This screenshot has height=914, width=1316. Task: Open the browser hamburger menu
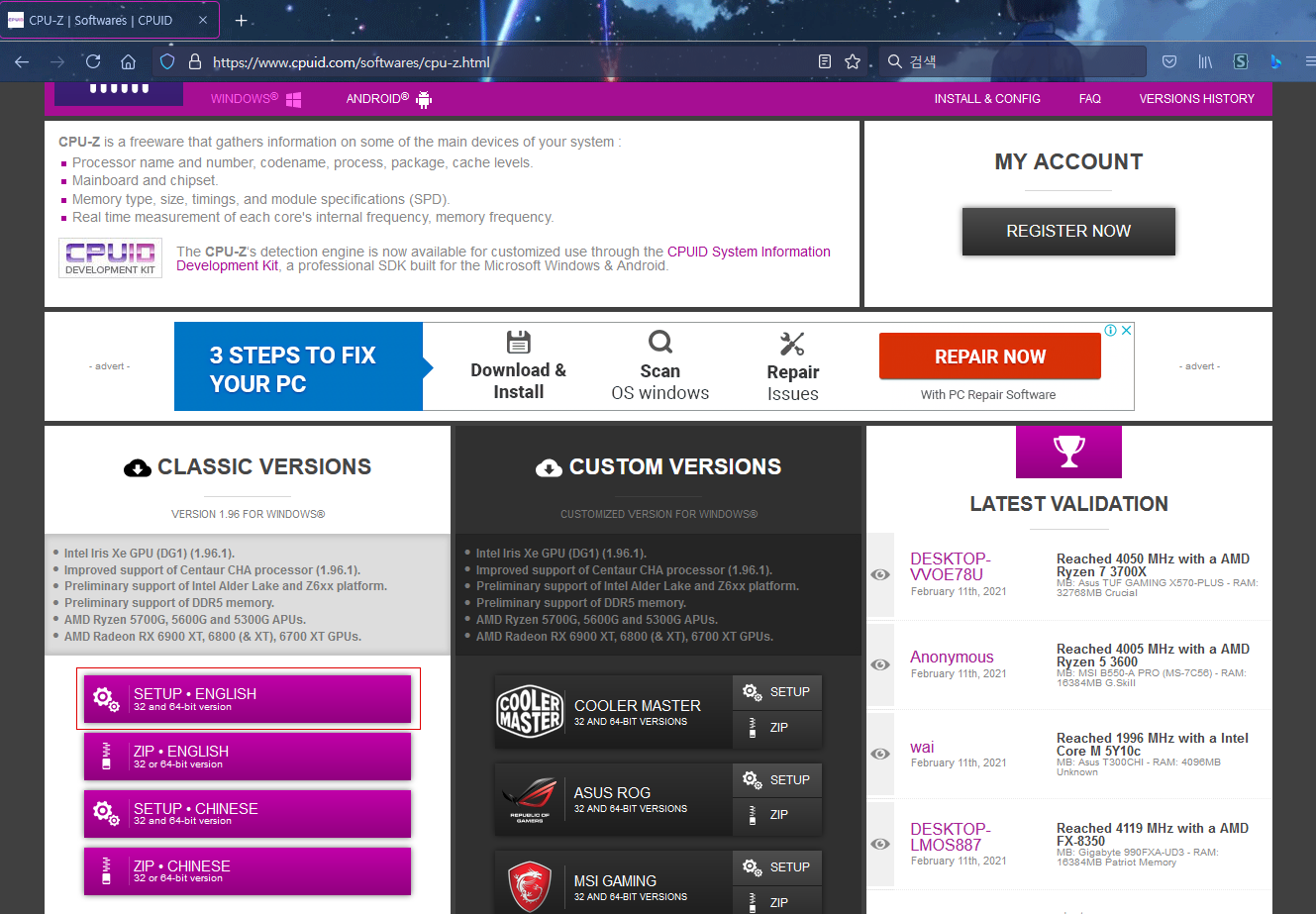pos(1309,61)
